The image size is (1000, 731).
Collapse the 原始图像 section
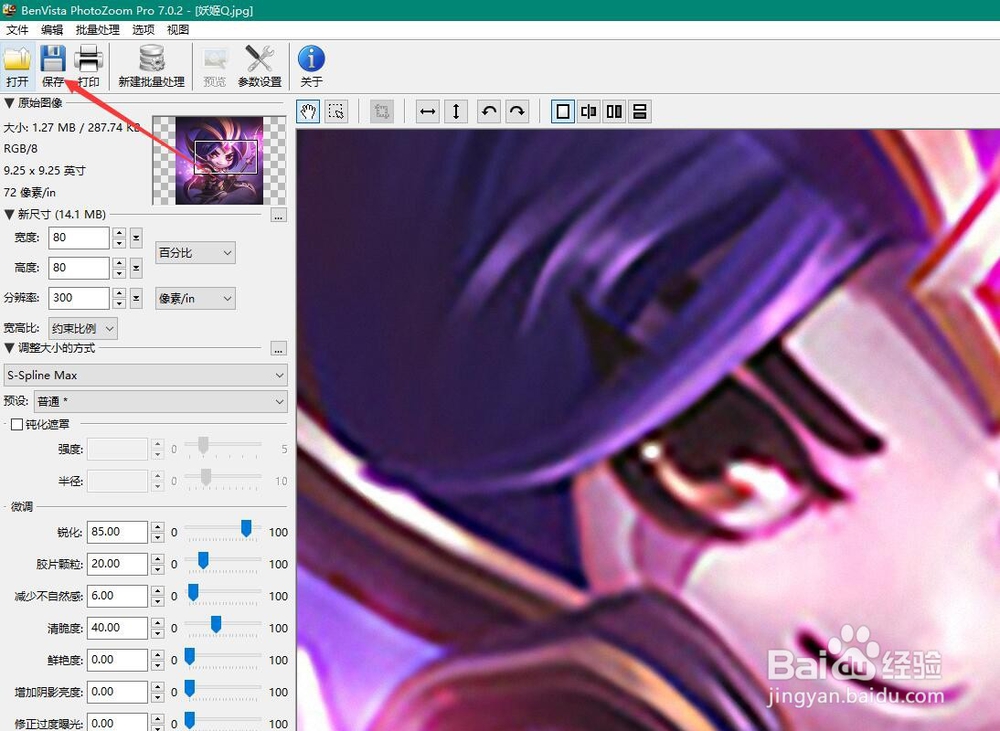10,103
